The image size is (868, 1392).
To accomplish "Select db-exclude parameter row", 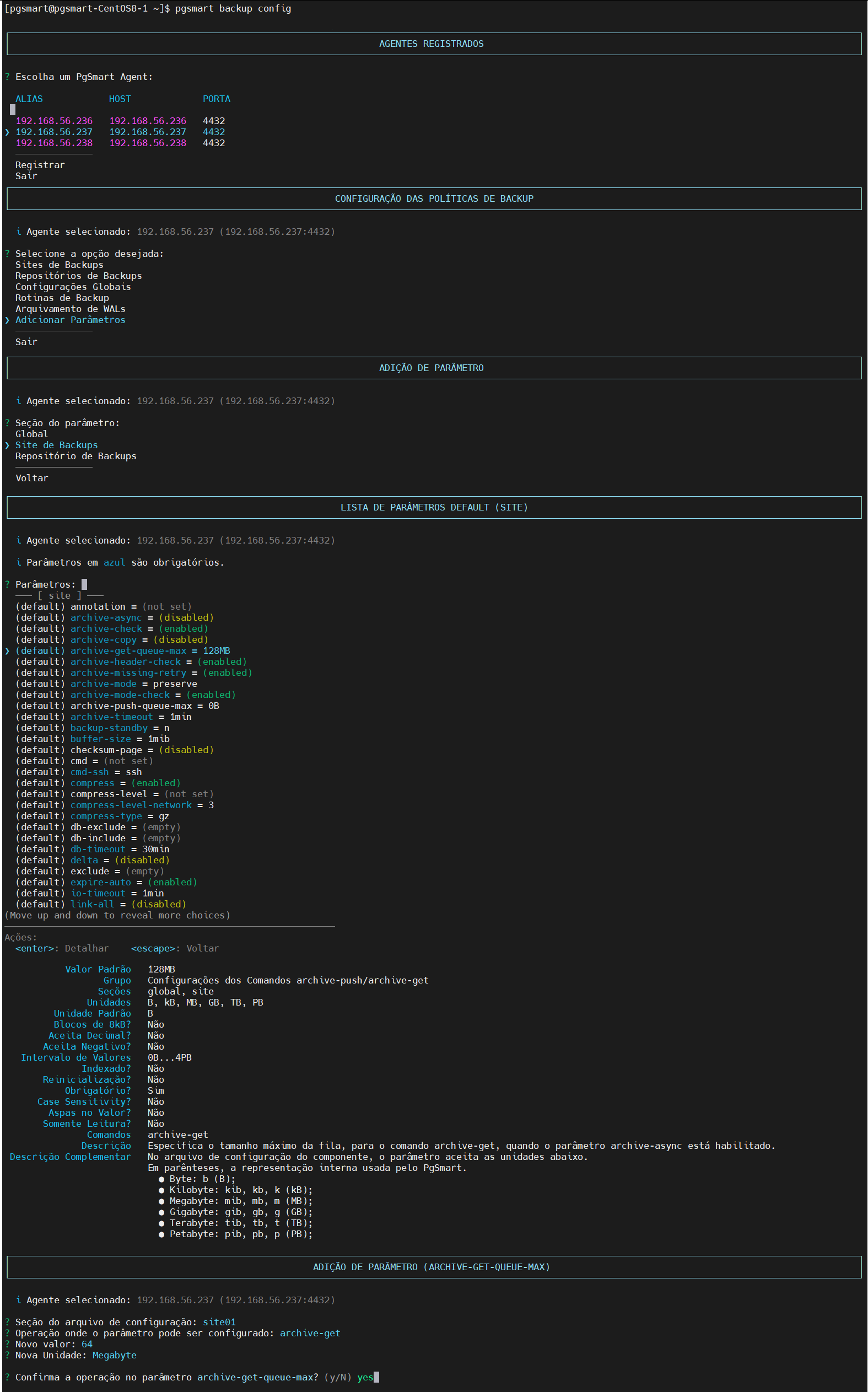I will point(98,827).
